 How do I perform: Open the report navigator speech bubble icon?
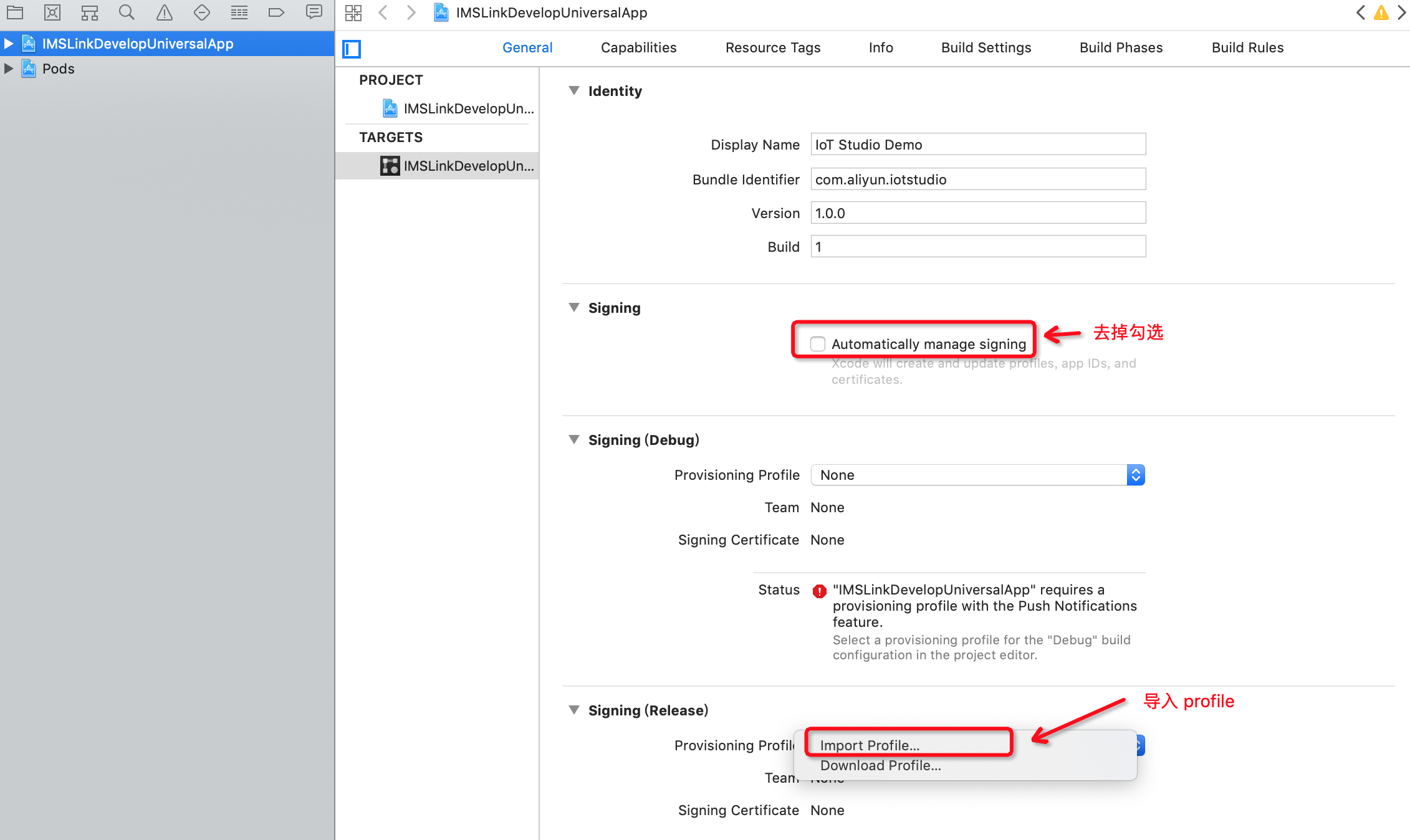pos(314,12)
